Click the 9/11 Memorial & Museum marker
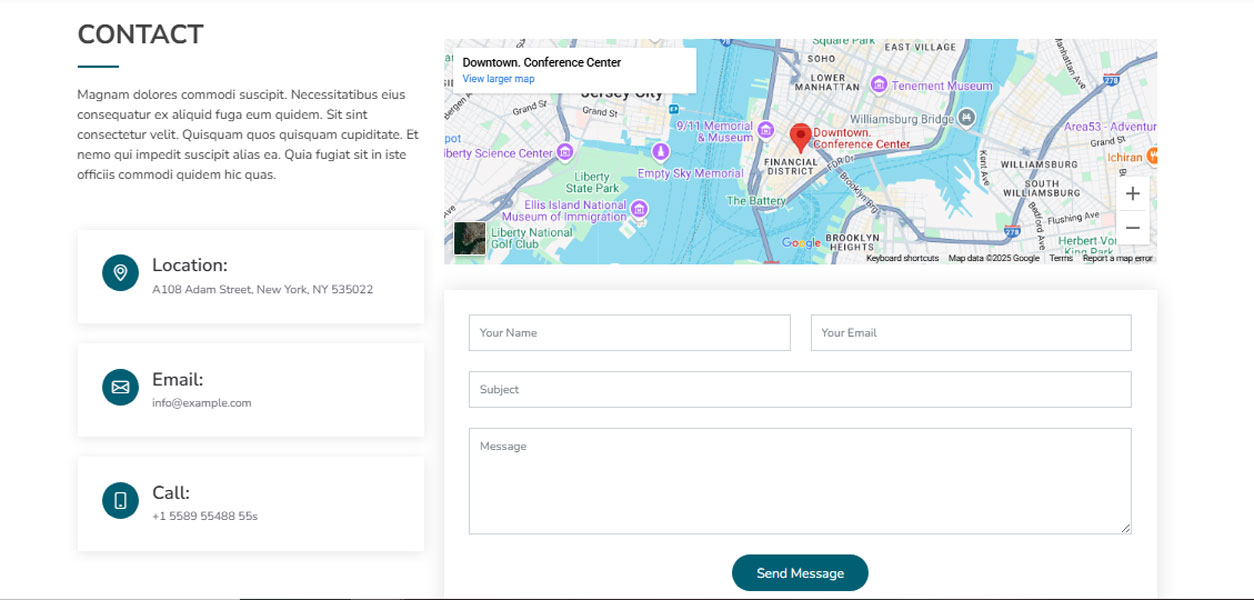1254x600 pixels. coord(766,130)
